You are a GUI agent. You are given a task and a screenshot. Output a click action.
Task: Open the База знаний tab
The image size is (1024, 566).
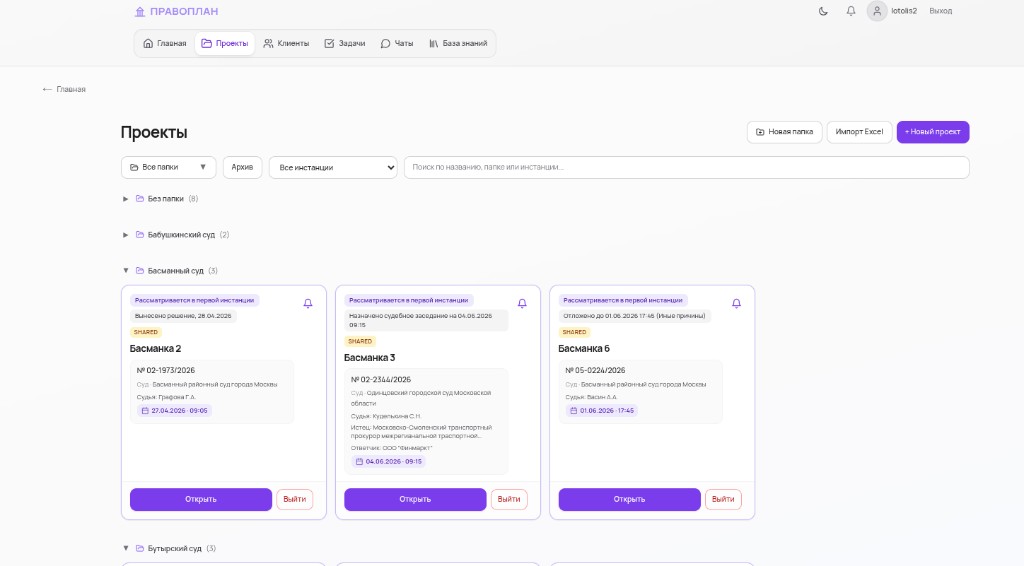(x=458, y=43)
